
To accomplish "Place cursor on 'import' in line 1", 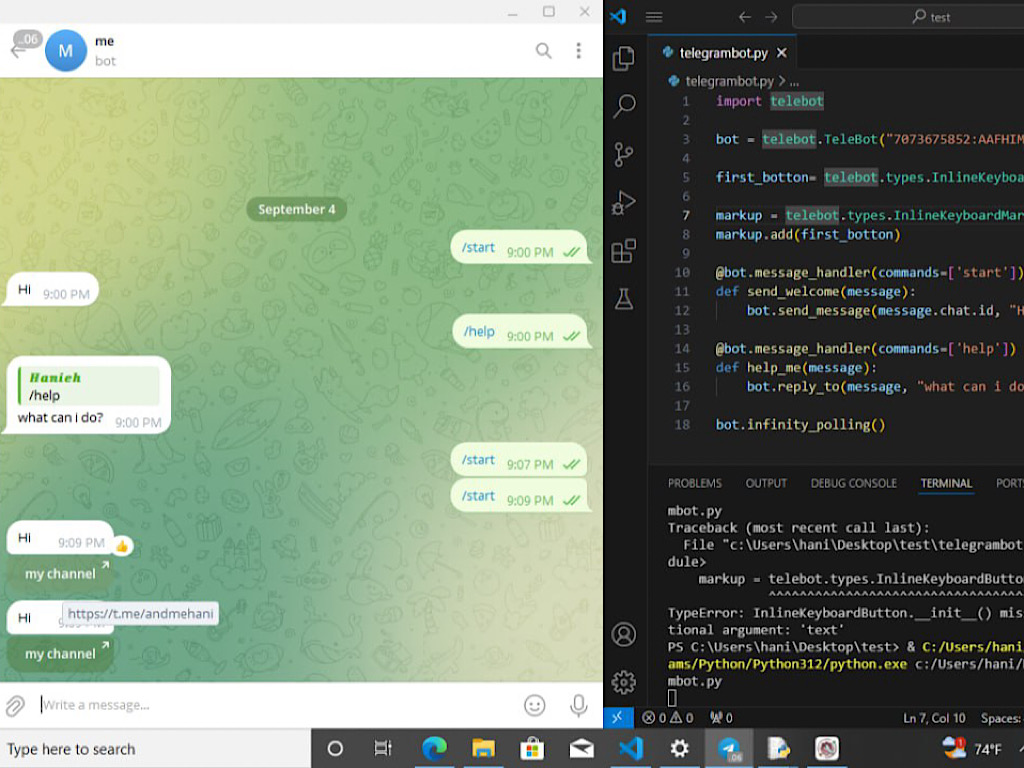I will point(739,101).
